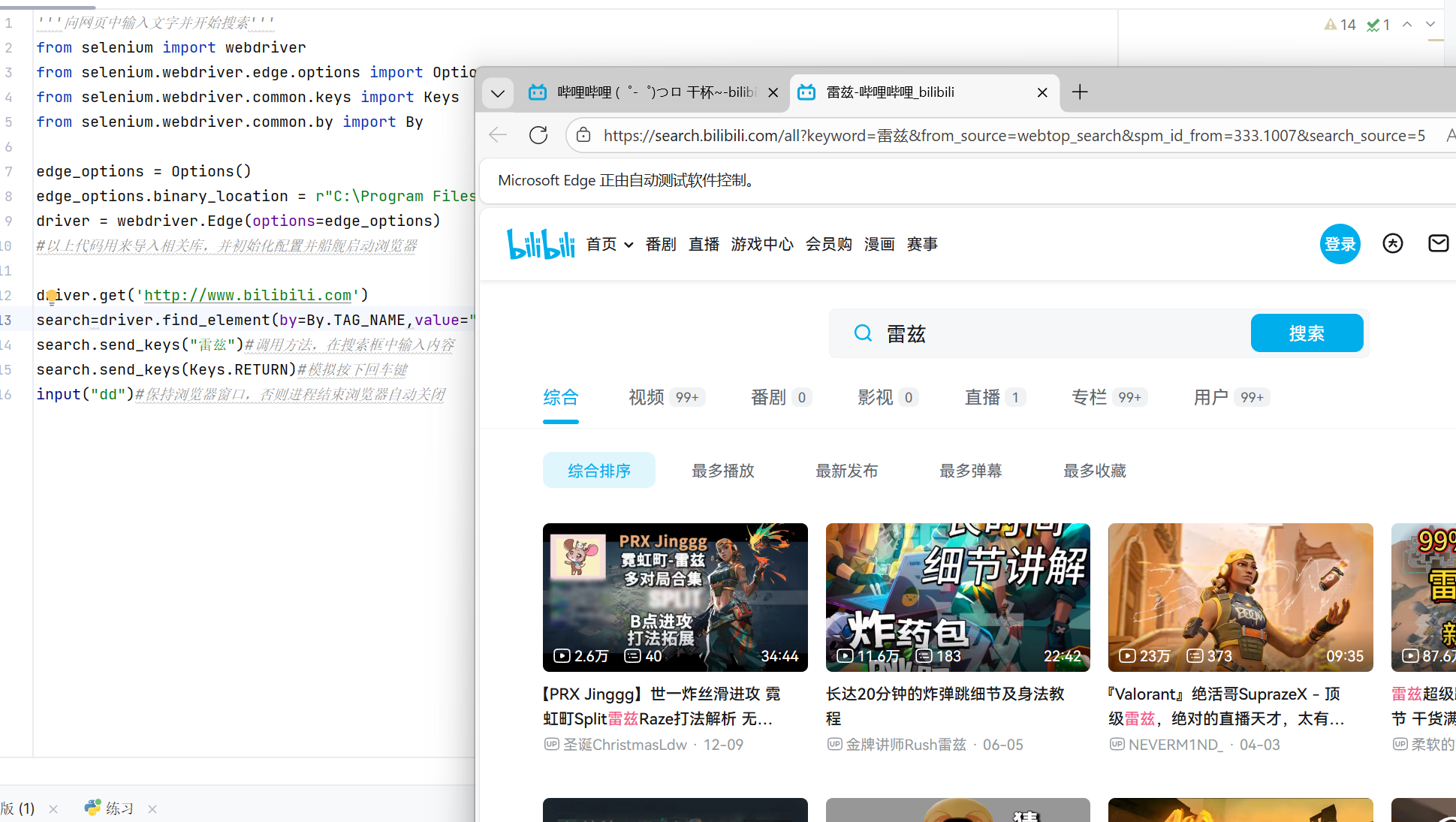Choose the 最多收藏 sort filter
1456x822 pixels.
1094,471
